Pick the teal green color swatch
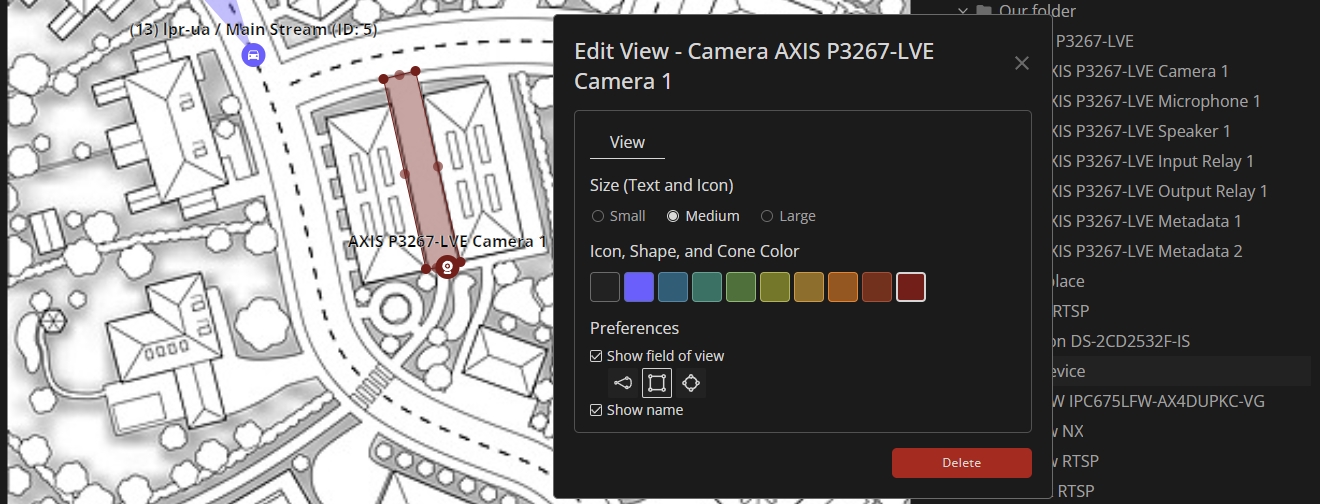This screenshot has width=1320, height=504. [x=707, y=287]
